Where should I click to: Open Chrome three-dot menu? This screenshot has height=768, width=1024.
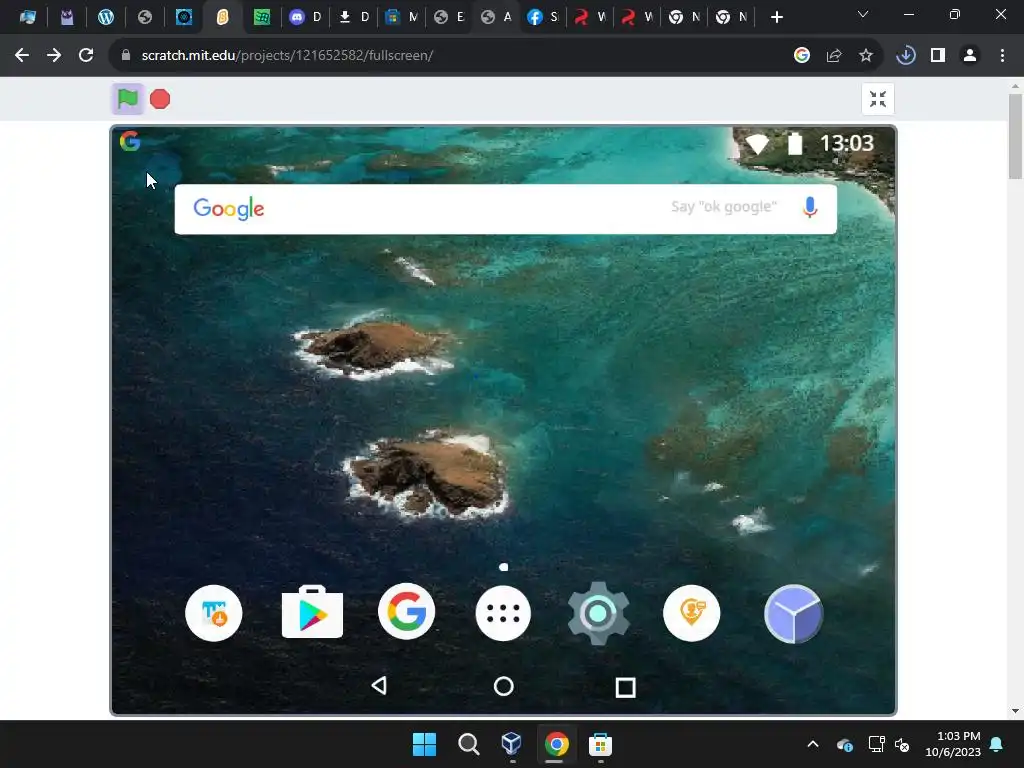(x=1002, y=56)
